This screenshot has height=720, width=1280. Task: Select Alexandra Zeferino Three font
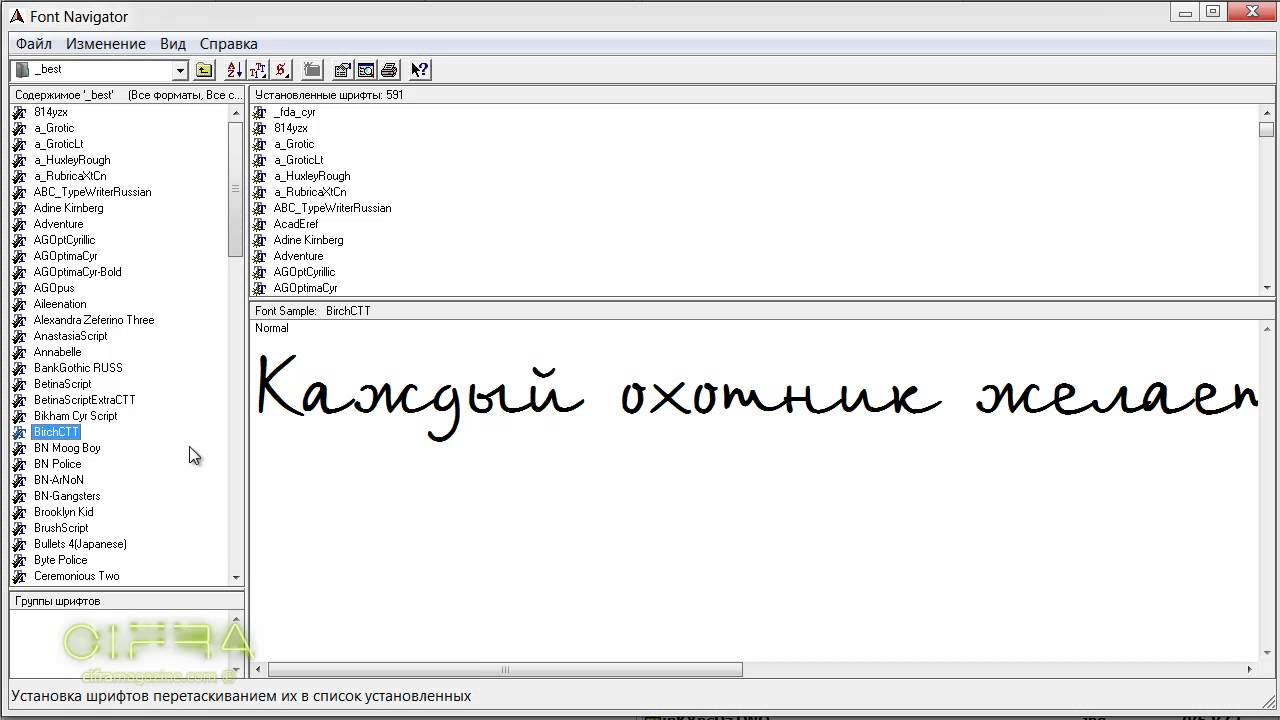94,320
